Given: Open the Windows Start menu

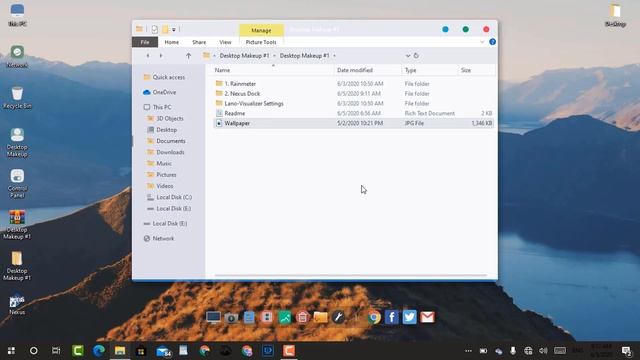Looking at the screenshot, I should [11, 351].
